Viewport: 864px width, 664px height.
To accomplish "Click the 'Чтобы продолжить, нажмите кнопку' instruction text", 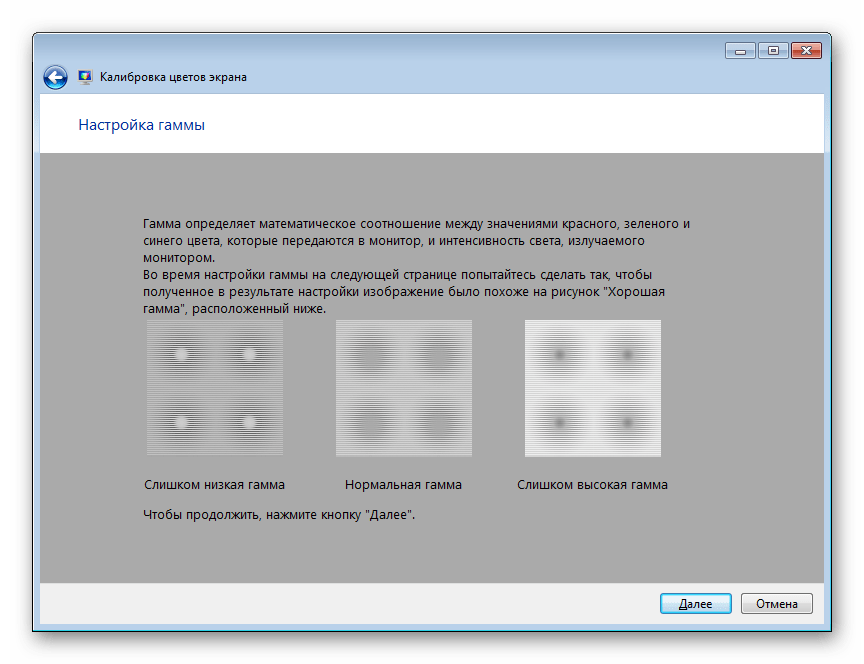I will pos(279,515).
